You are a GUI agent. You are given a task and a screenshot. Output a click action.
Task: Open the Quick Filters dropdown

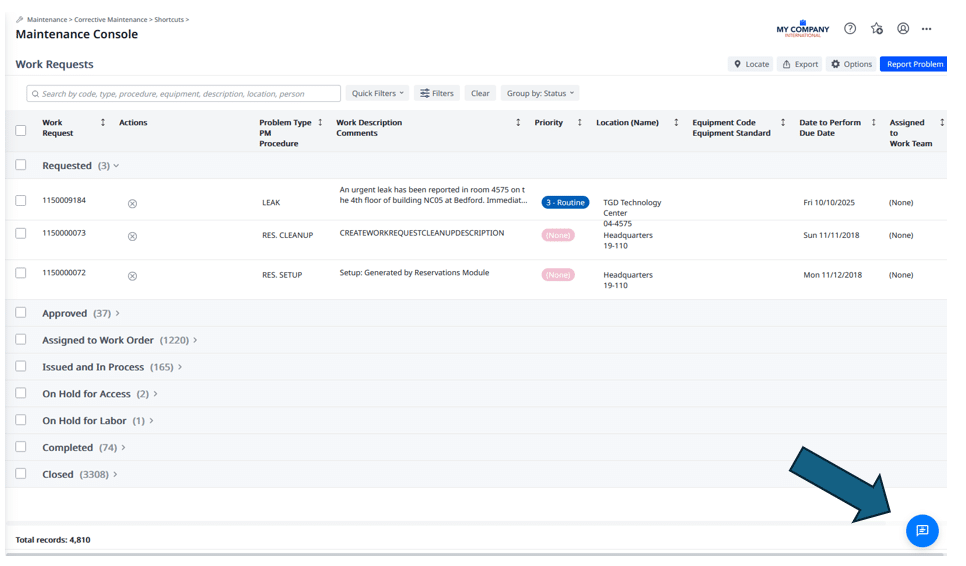[377, 93]
